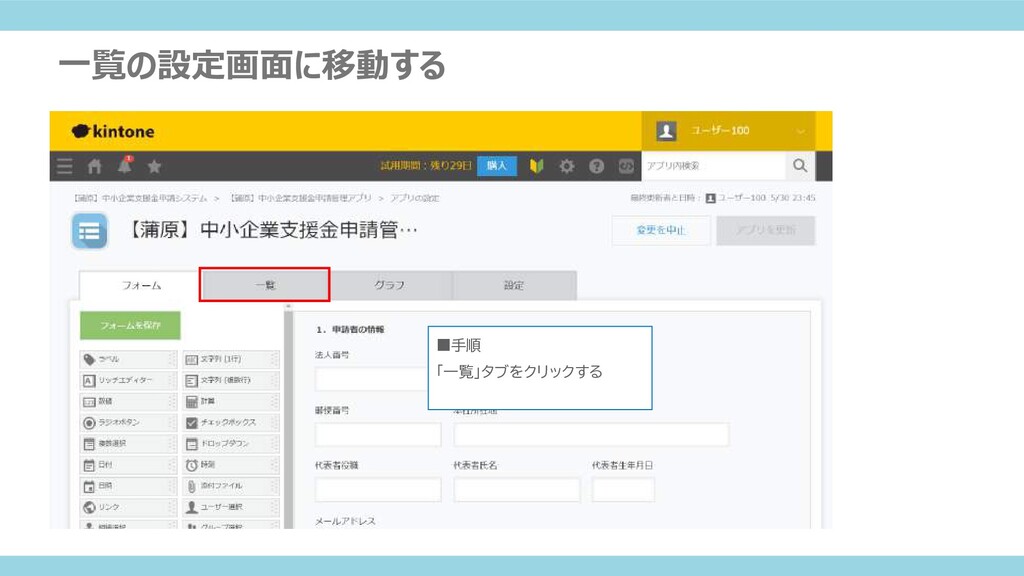The image size is (1024, 576).
Task: Select the 添付ファイル field in the palette
Action: click(231, 486)
